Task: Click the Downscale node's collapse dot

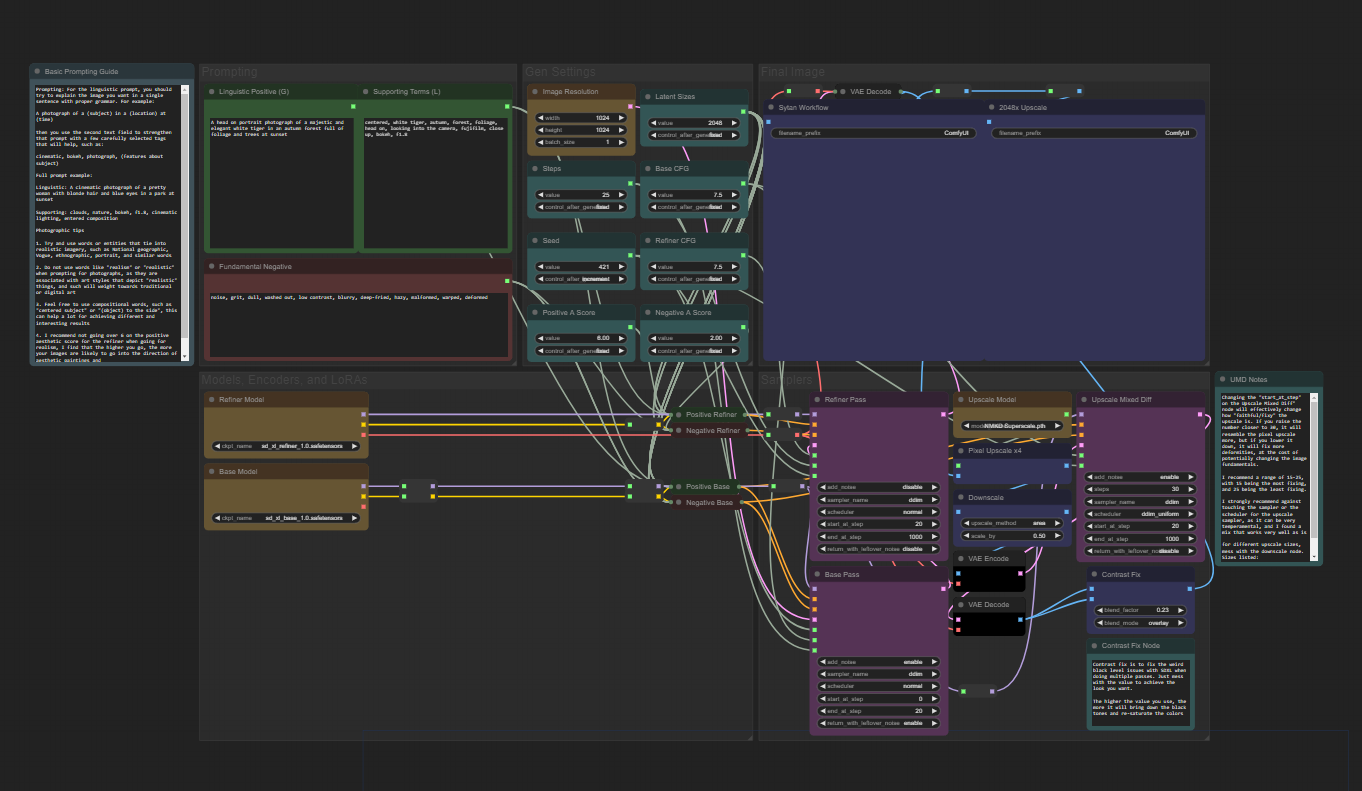Action: pyautogui.click(x=961, y=498)
